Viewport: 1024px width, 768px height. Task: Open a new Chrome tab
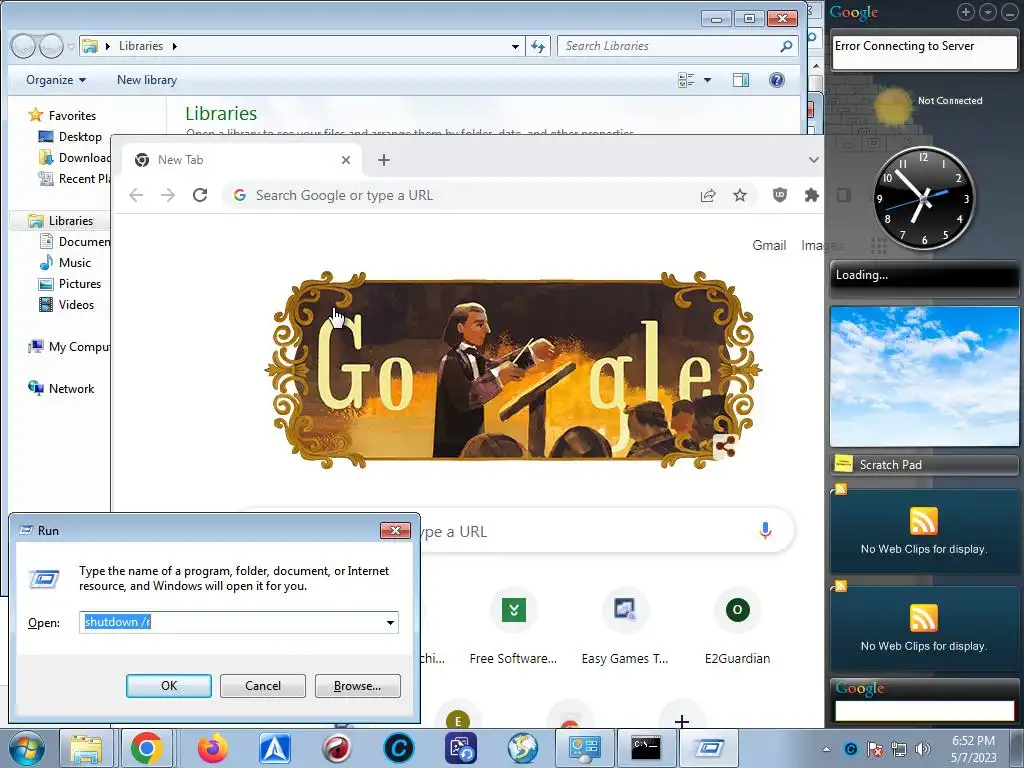[x=384, y=160]
